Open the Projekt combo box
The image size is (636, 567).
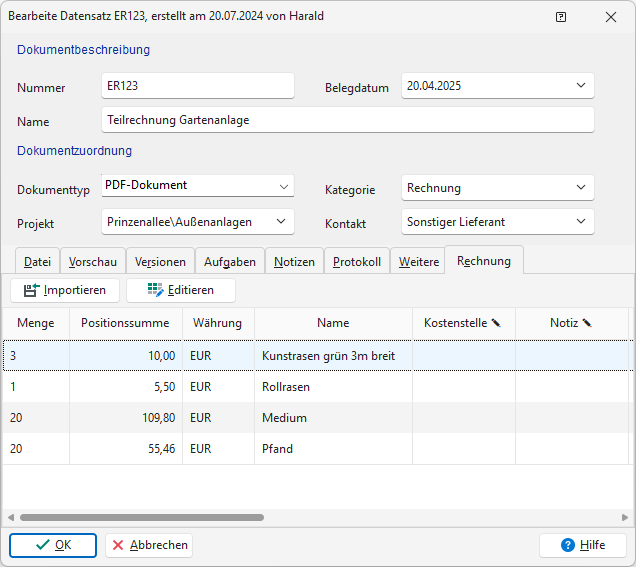[281, 221]
